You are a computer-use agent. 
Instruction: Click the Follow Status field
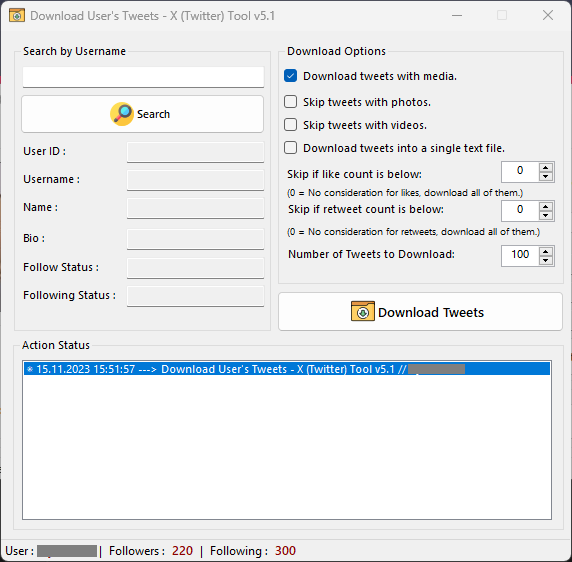196,268
